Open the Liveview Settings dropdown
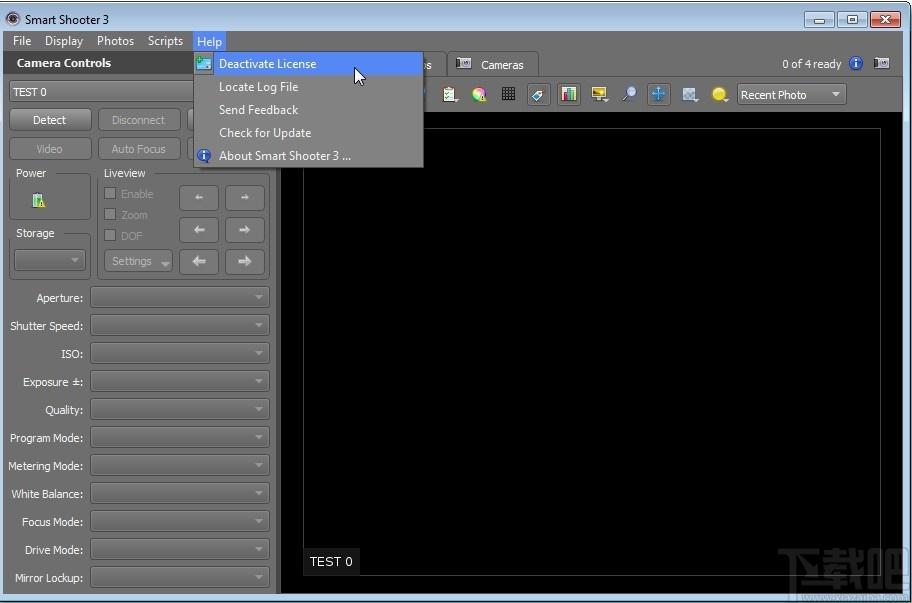Viewport: 912px width, 603px height. (x=138, y=262)
